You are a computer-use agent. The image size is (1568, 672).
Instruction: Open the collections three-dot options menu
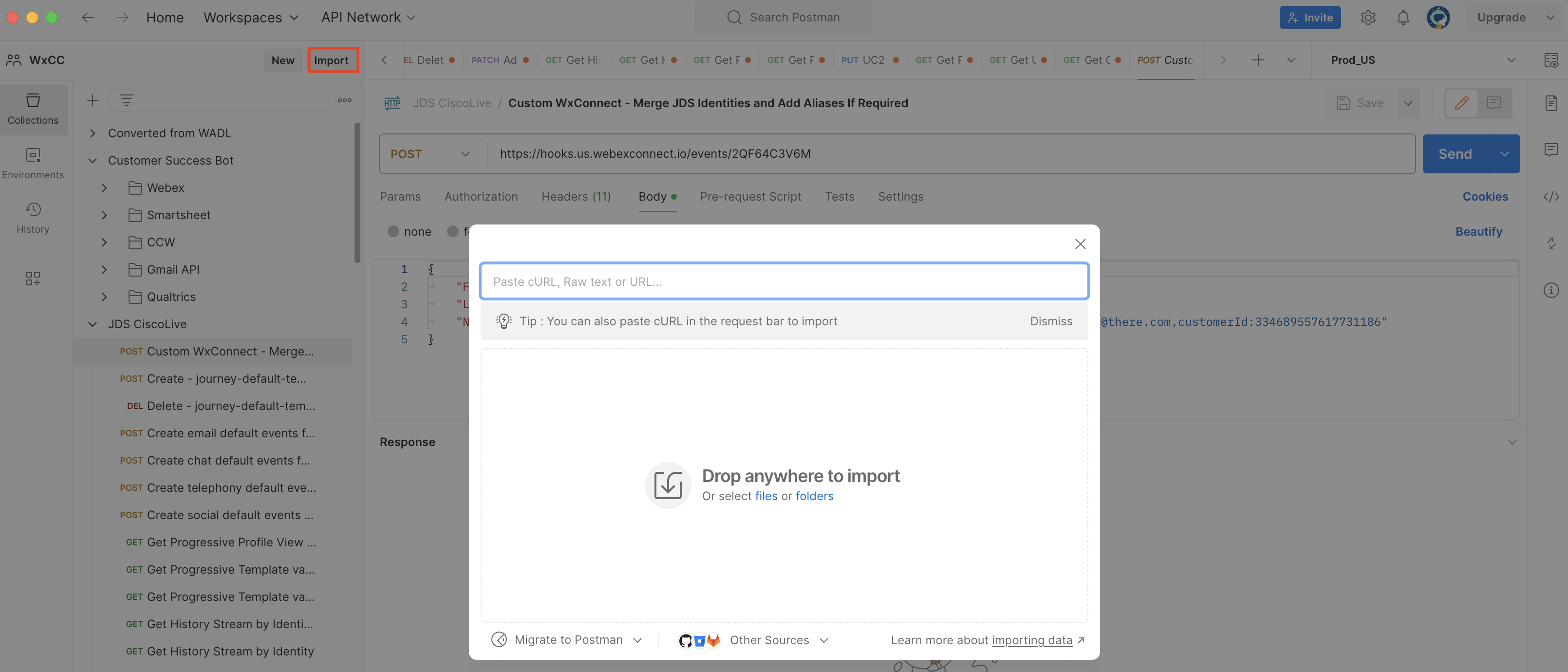click(345, 100)
